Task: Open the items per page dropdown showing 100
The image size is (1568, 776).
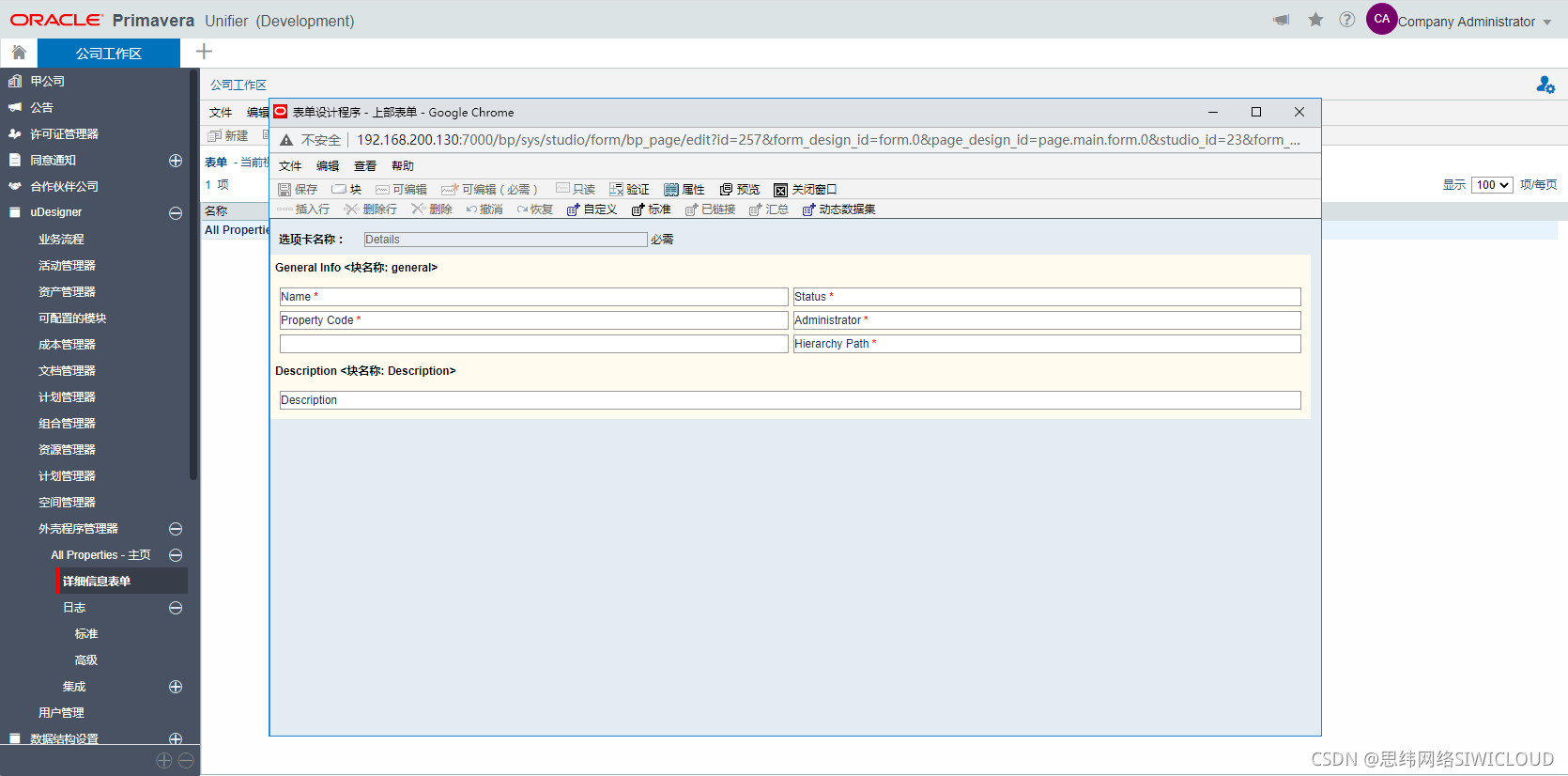Action: (1492, 185)
